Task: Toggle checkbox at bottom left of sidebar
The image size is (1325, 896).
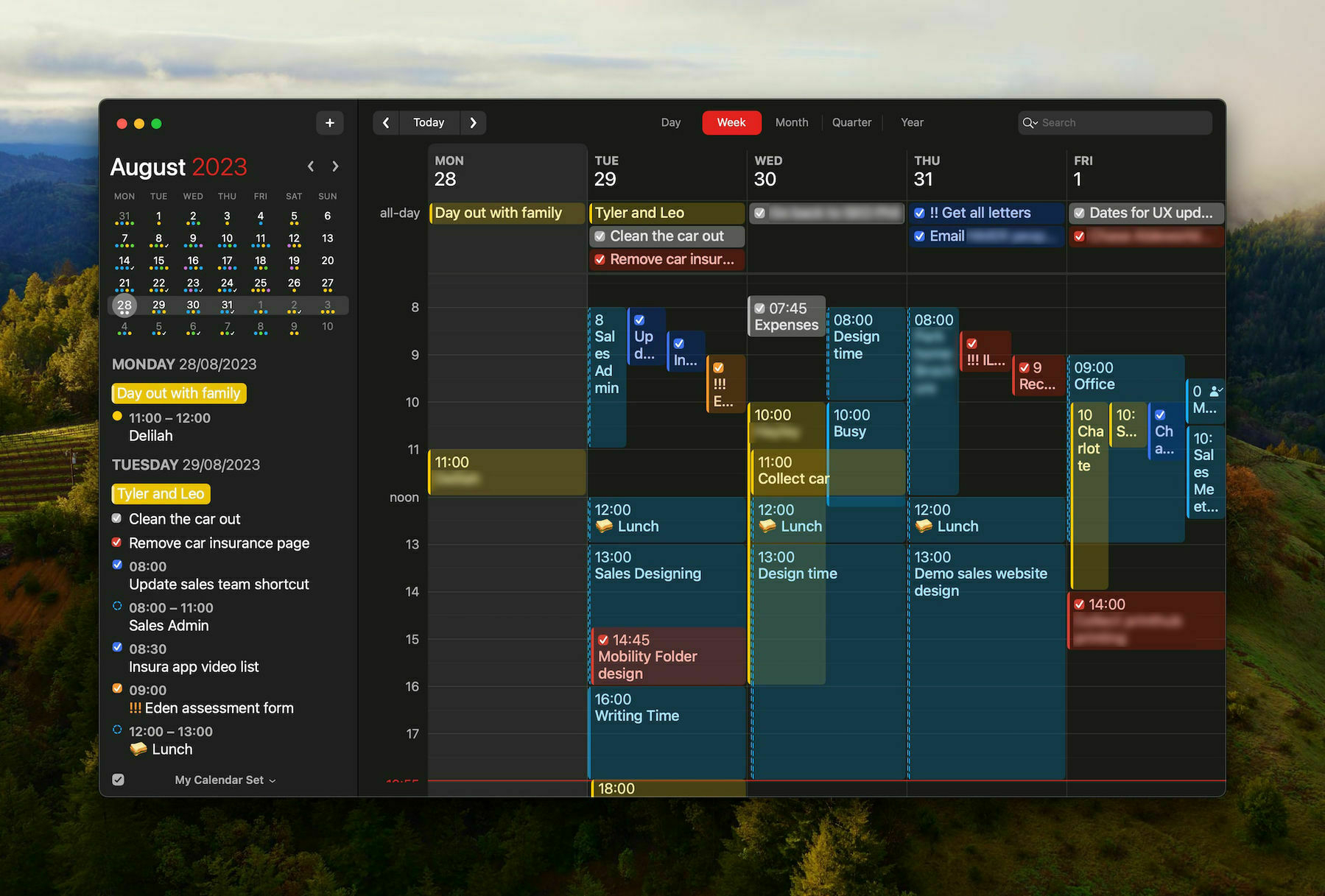Action: click(118, 780)
